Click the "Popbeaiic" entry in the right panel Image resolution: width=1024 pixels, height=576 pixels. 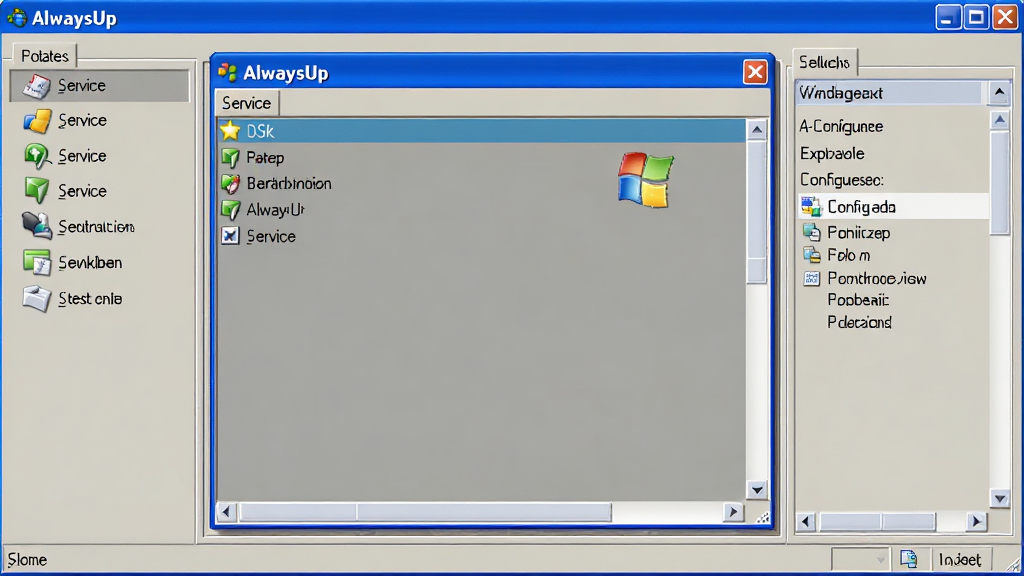tap(858, 300)
